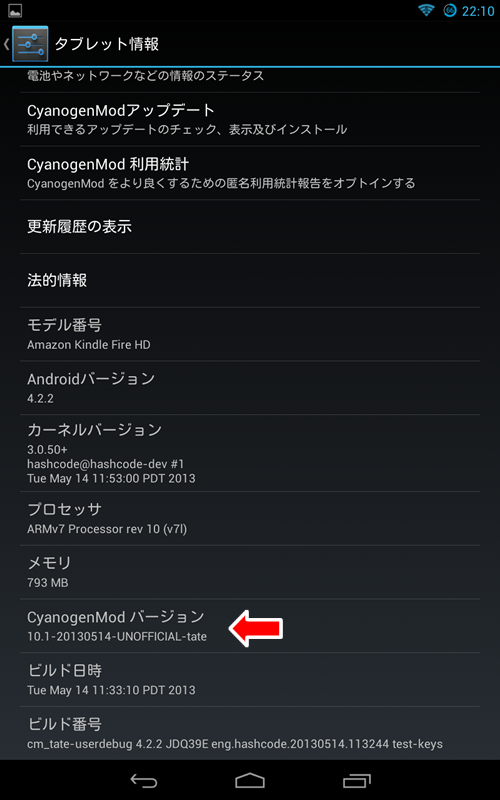
Task: Tap the Recent Apps navigation button
Action: click(x=357, y=780)
